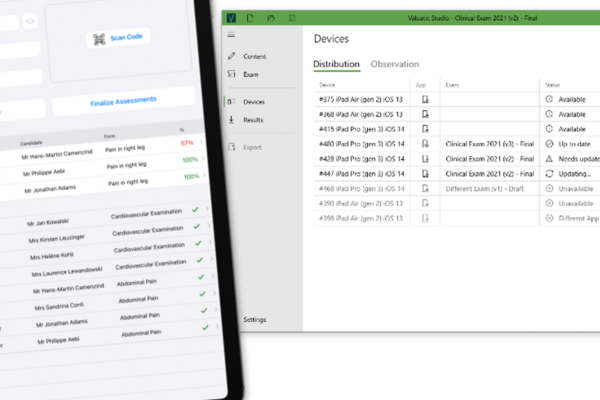The width and height of the screenshot is (600, 400).
Task: Select Devices in the sidebar
Action: 254,102
